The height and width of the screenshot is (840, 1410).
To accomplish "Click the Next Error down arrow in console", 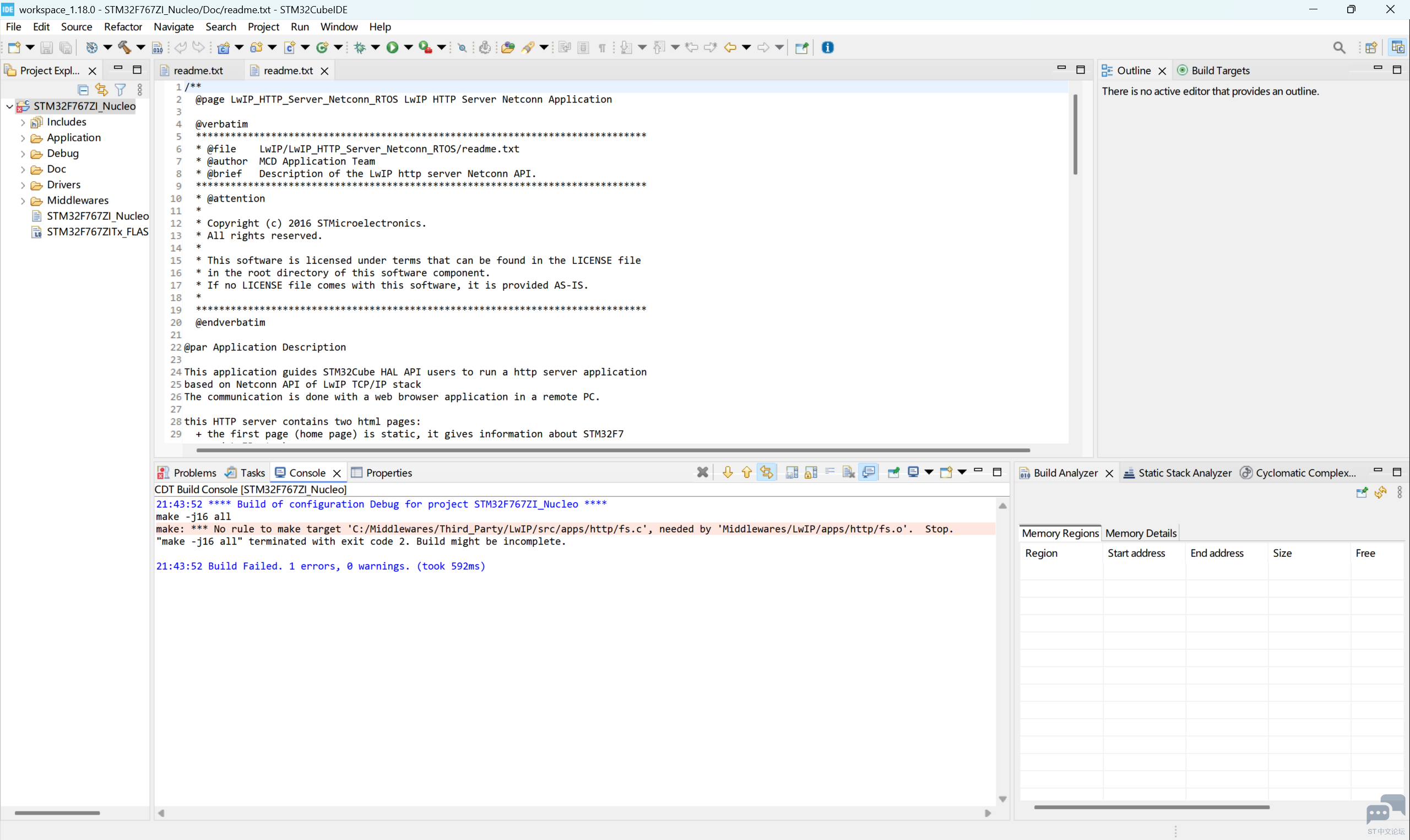I will tap(728, 472).
